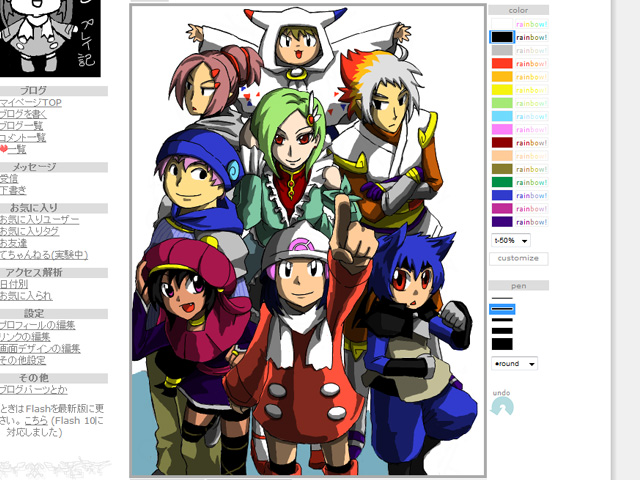Image resolution: width=640 pixels, height=480 pixels.
Task: Pick the red color swatch
Action: click(x=502, y=63)
